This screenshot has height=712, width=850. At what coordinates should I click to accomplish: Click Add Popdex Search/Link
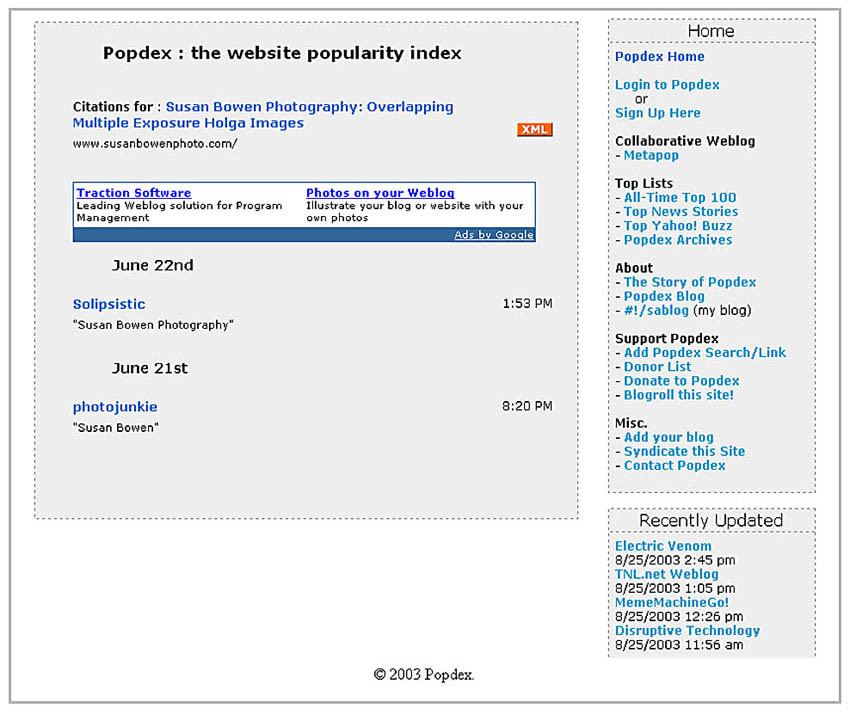tap(704, 352)
